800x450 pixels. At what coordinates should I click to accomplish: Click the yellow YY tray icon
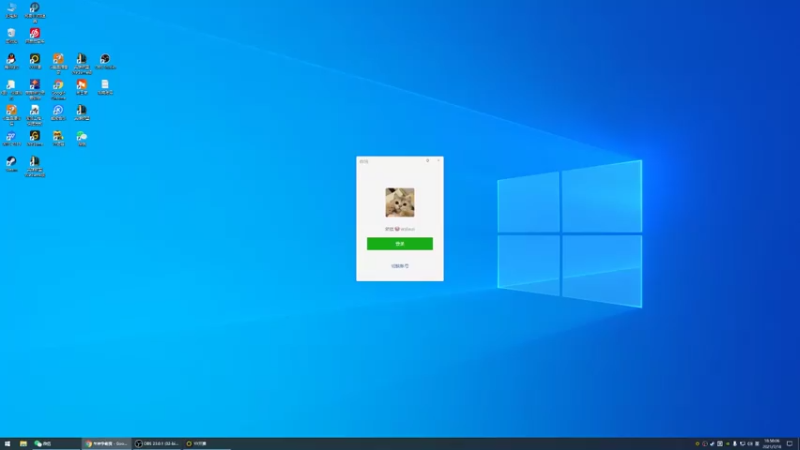coord(697,444)
